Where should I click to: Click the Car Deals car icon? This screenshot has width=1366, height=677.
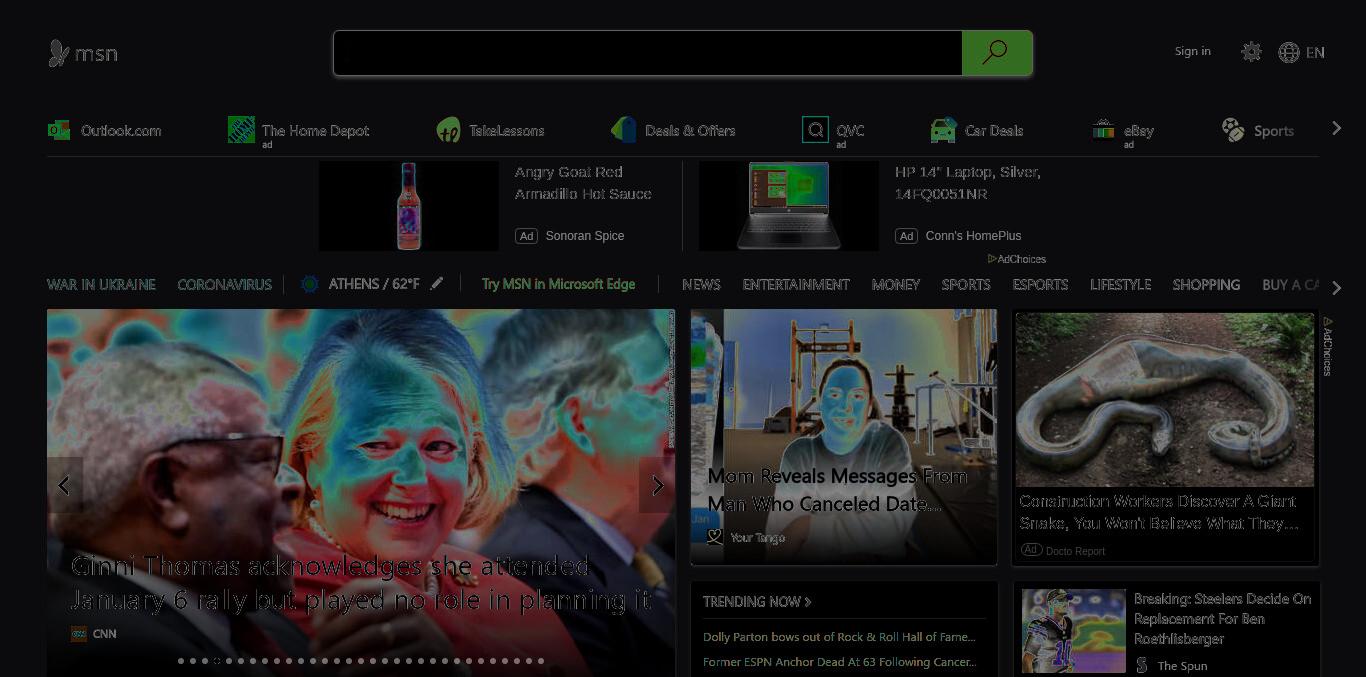[943, 130]
